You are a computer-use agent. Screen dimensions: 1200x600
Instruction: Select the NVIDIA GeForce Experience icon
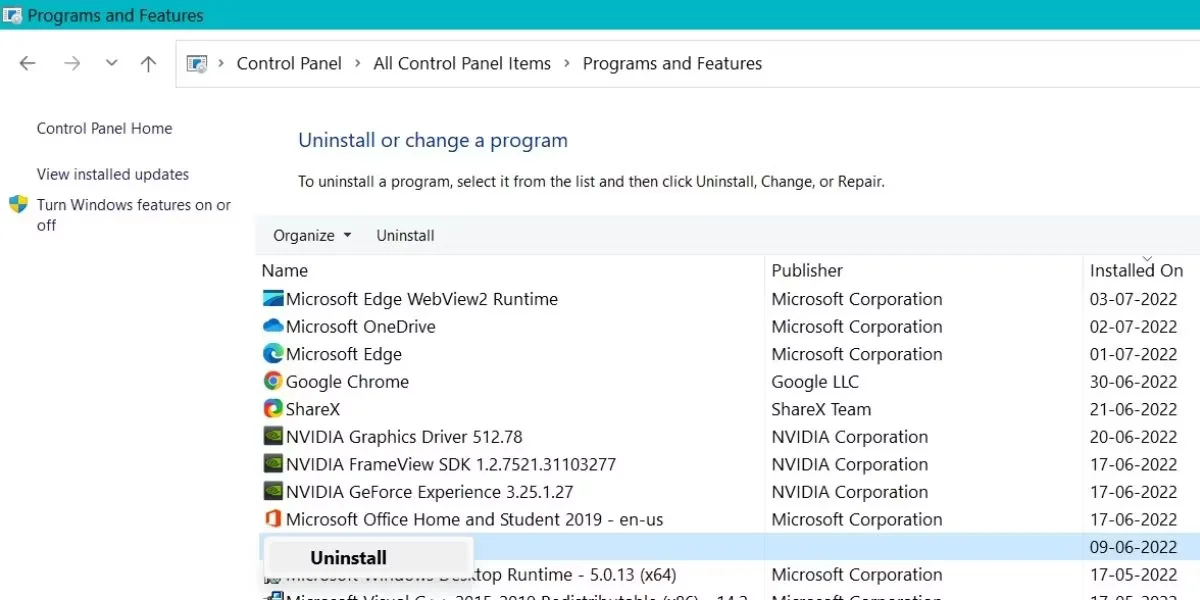click(x=272, y=491)
